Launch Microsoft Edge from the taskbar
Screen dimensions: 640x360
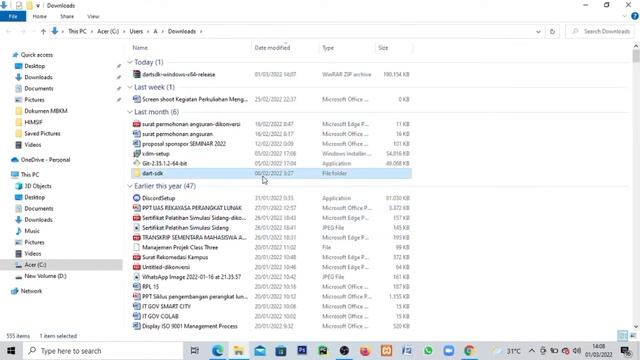218,351
